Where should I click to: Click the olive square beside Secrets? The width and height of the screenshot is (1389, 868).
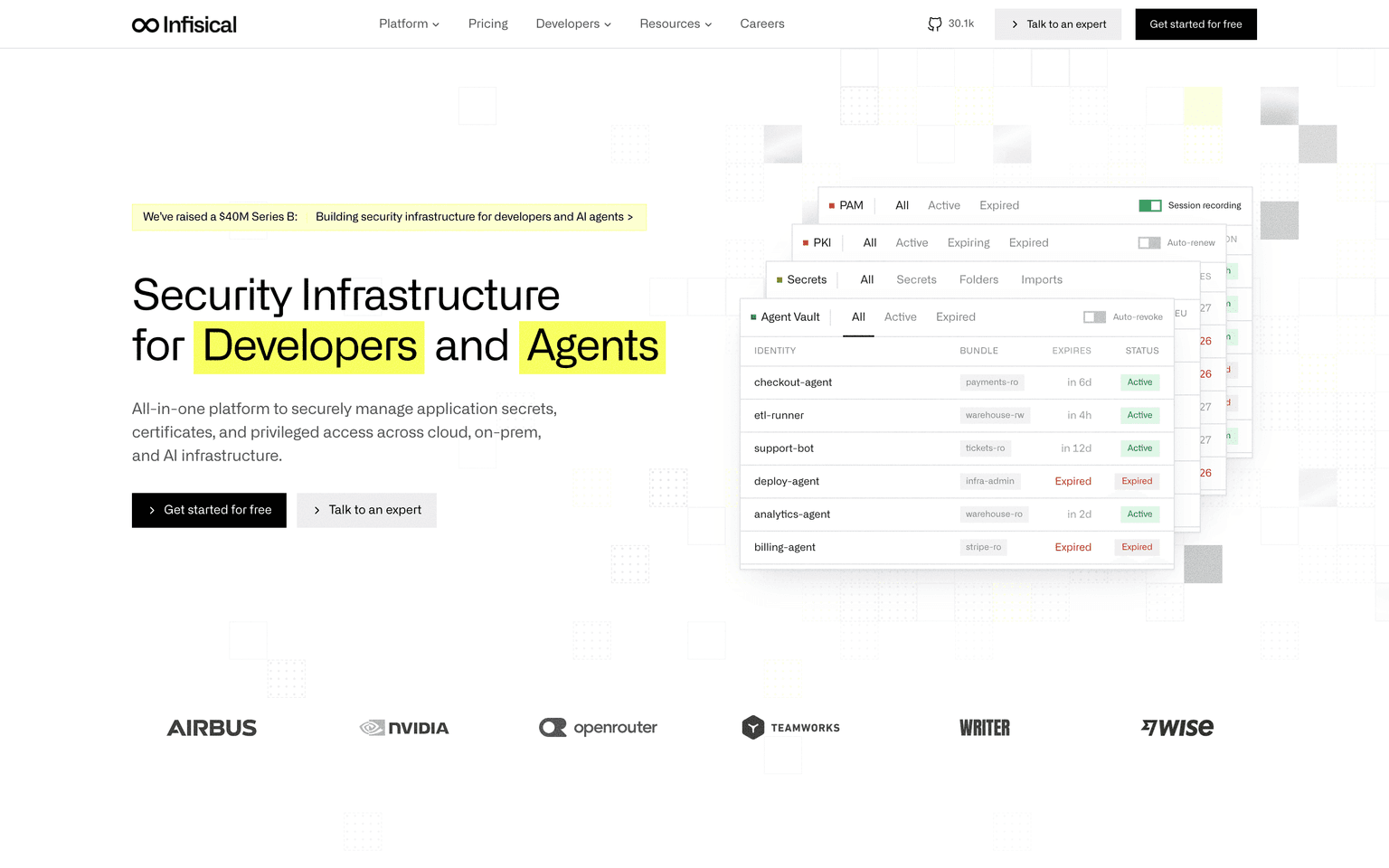pyautogui.click(x=780, y=280)
